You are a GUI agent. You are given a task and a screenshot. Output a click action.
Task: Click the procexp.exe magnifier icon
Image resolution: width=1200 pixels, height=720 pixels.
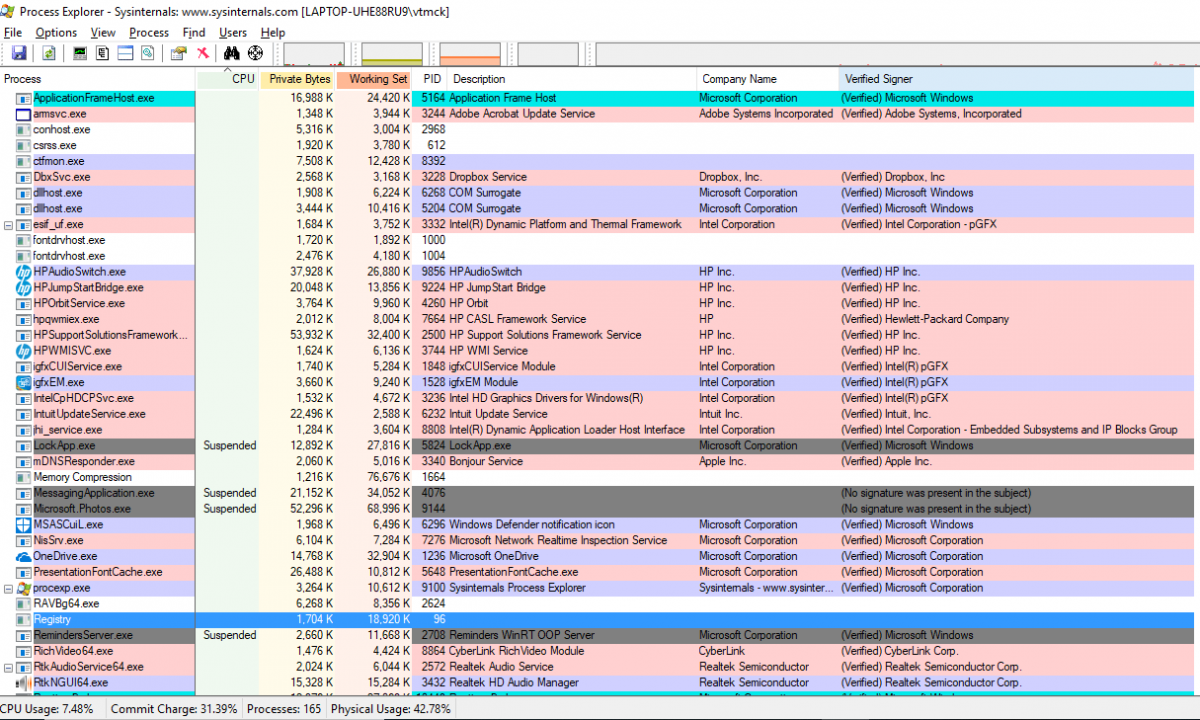point(24,588)
